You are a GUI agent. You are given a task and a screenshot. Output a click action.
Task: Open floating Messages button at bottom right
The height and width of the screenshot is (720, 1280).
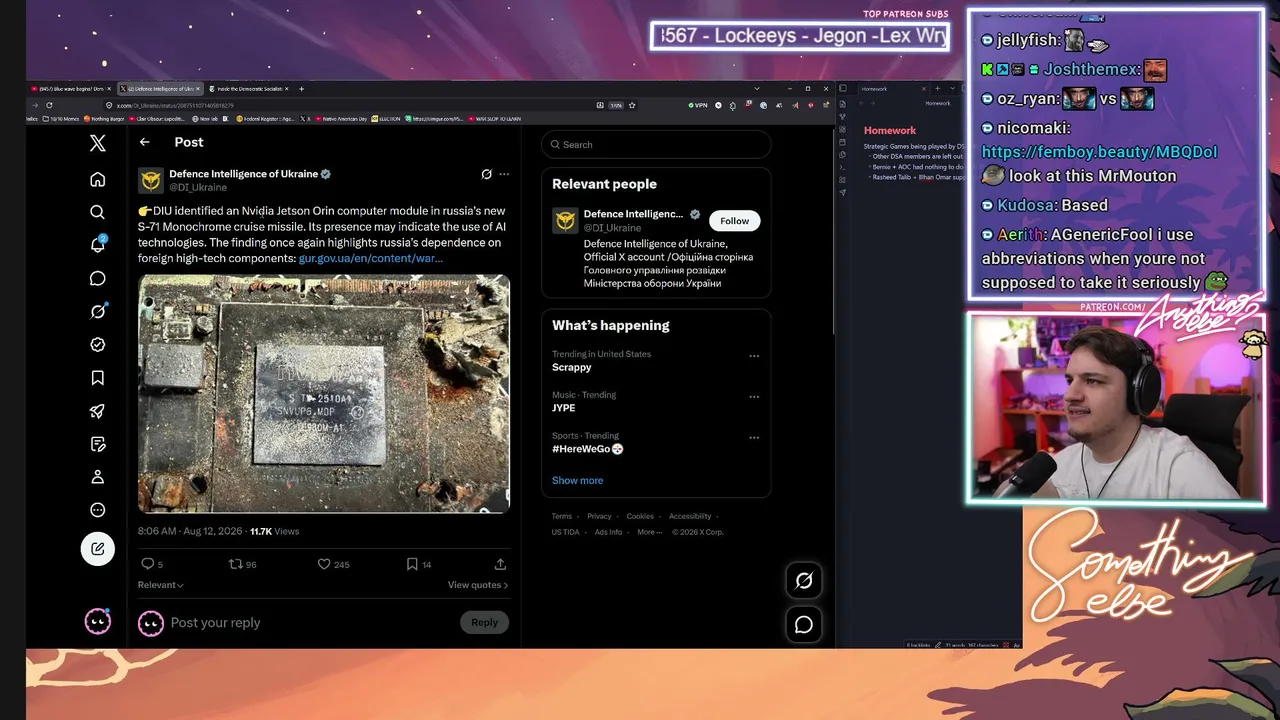[x=804, y=625]
